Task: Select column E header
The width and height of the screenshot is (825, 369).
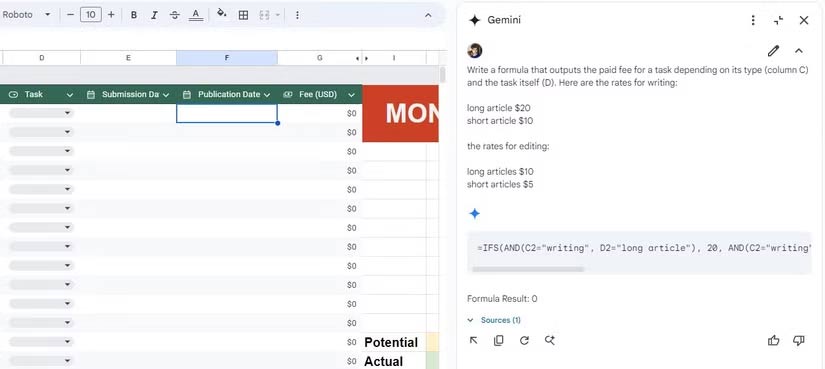Action: click(x=128, y=58)
